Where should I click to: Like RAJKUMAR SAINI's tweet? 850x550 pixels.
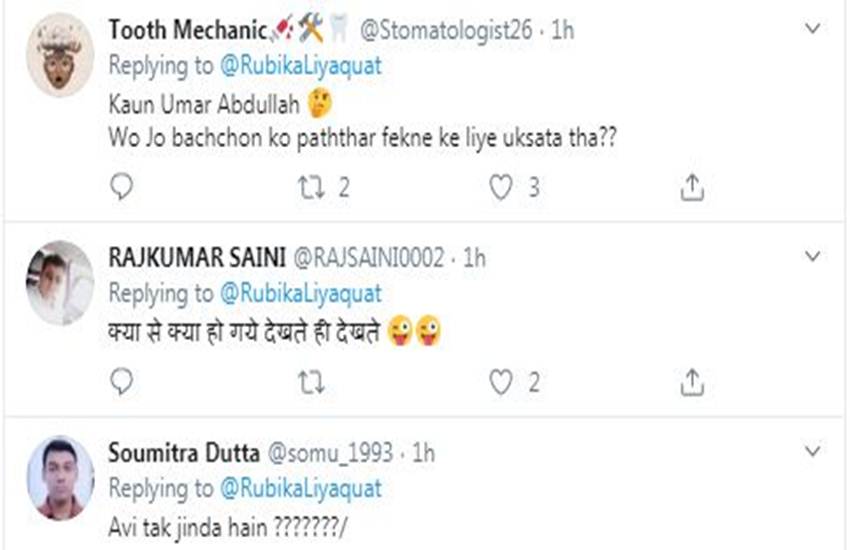pos(501,381)
